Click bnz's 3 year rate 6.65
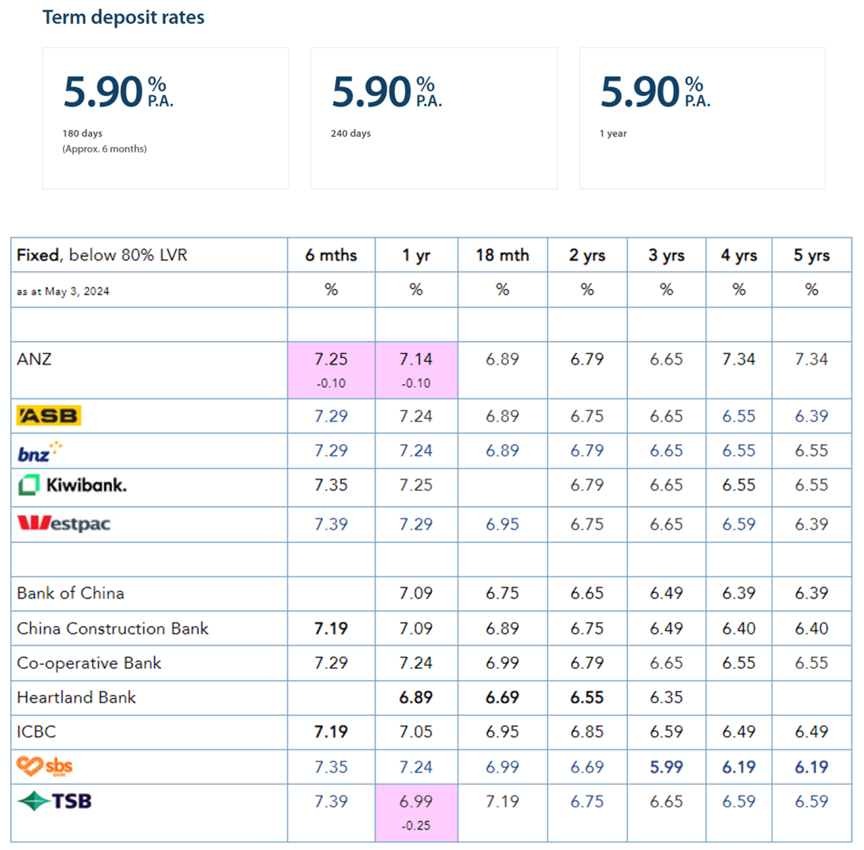This screenshot has width=864, height=850. pos(667,451)
